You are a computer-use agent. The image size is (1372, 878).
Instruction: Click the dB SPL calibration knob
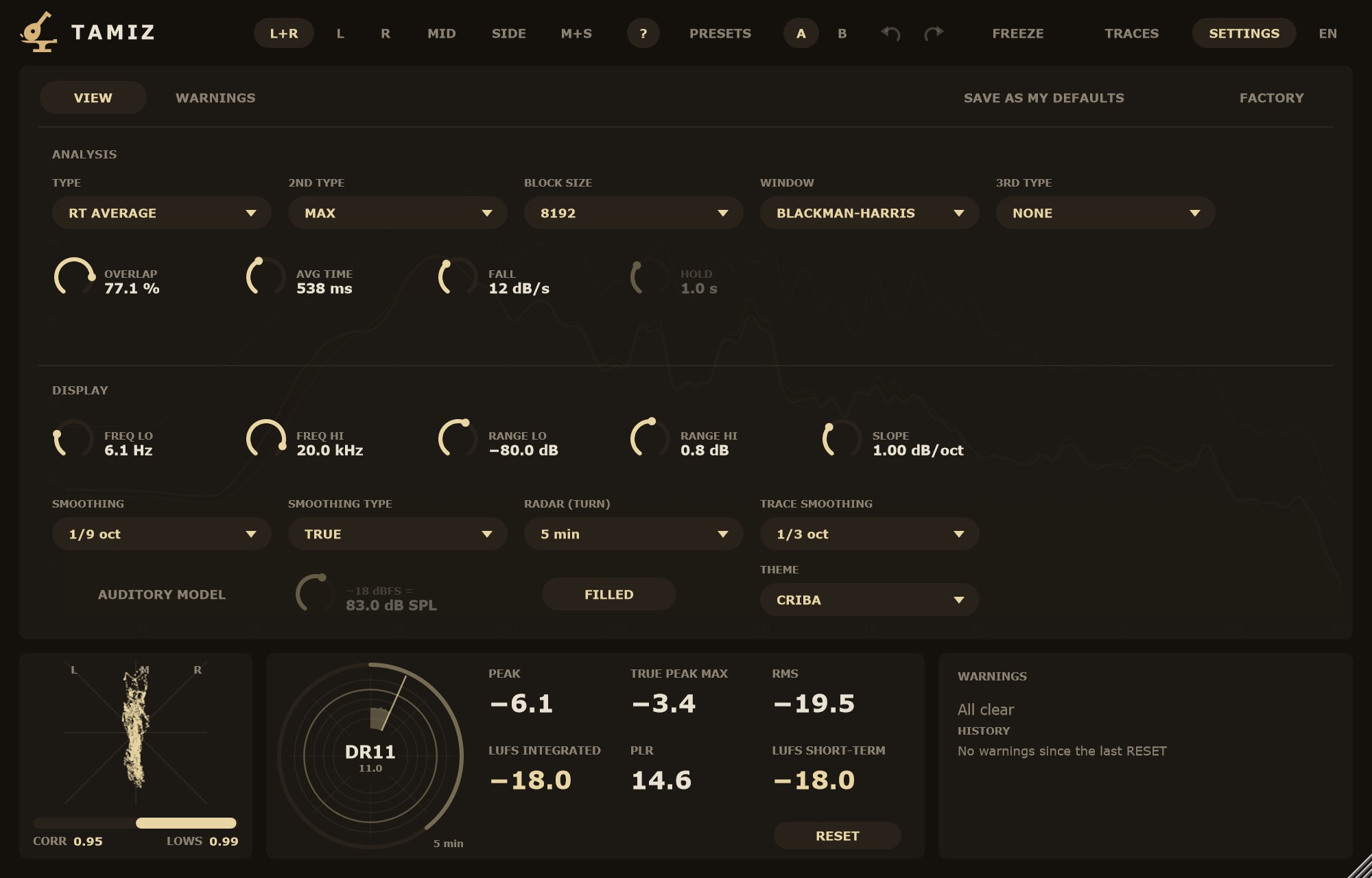316,594
